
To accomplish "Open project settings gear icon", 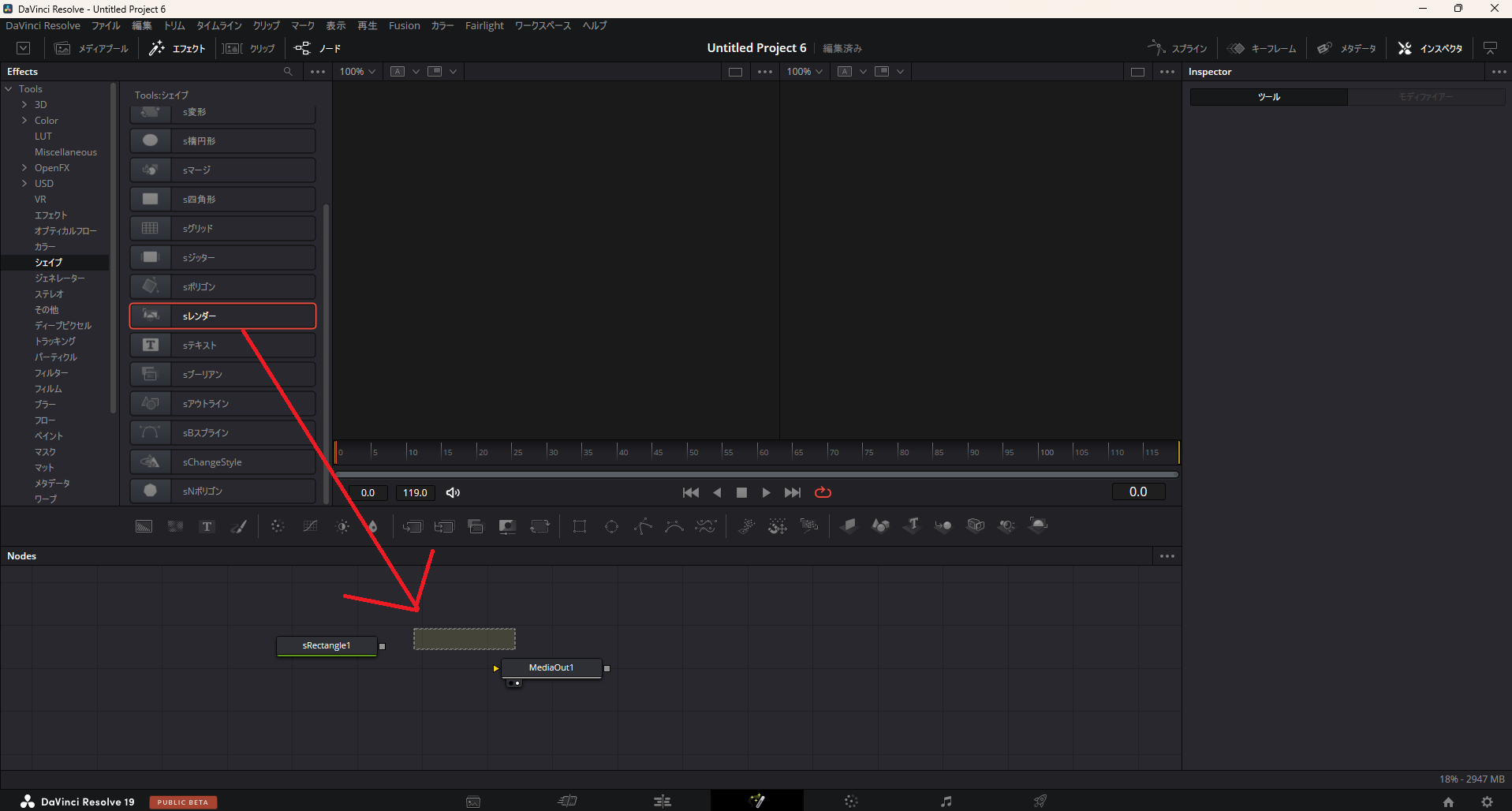I will pos(1487,802).
